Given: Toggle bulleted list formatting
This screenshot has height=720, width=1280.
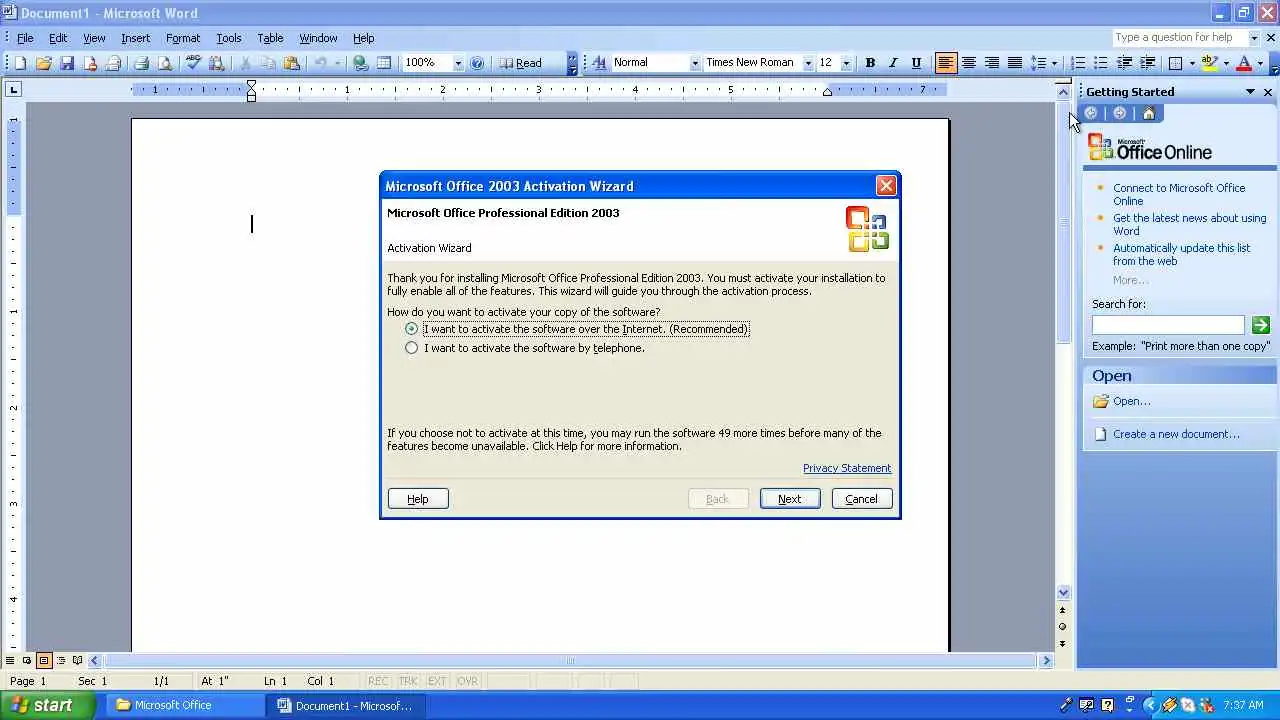Looking at the screenshot, I should pos(1101,63).
